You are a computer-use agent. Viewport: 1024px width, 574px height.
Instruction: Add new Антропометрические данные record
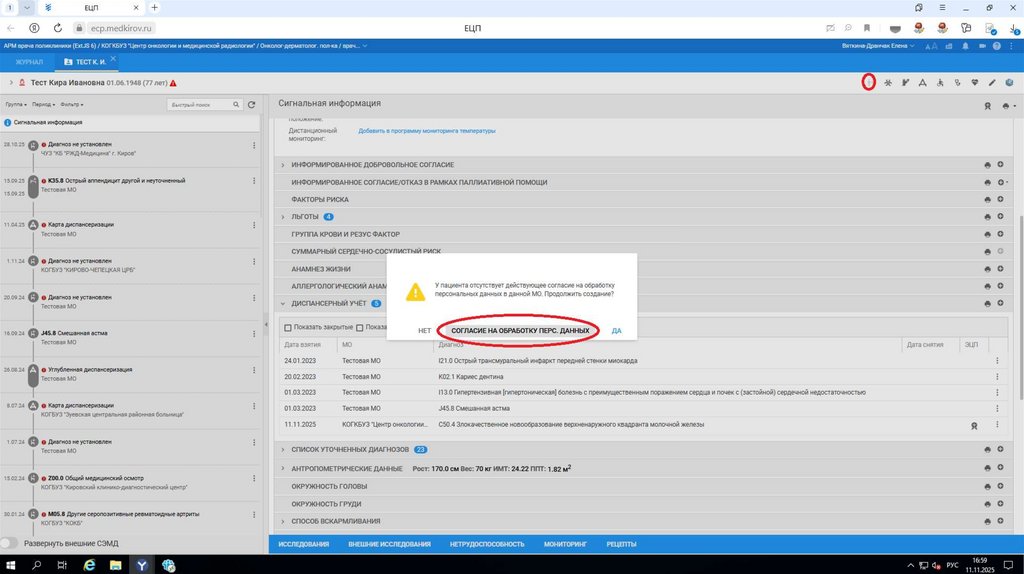point(1000,468)
